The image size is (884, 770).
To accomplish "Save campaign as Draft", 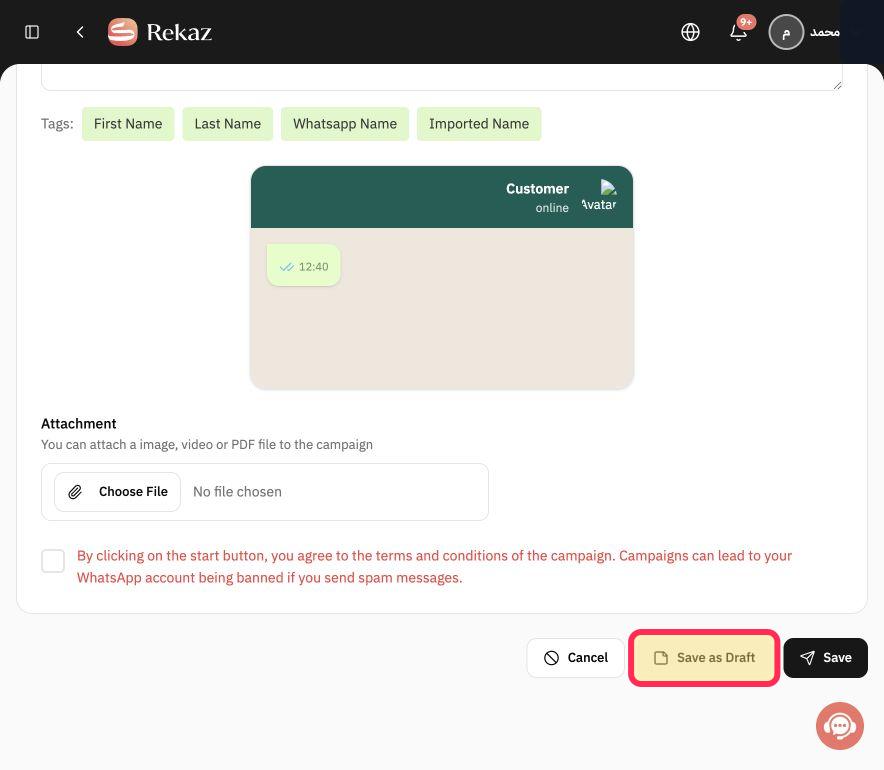I will pyautogui.click(x=704, y=658).
